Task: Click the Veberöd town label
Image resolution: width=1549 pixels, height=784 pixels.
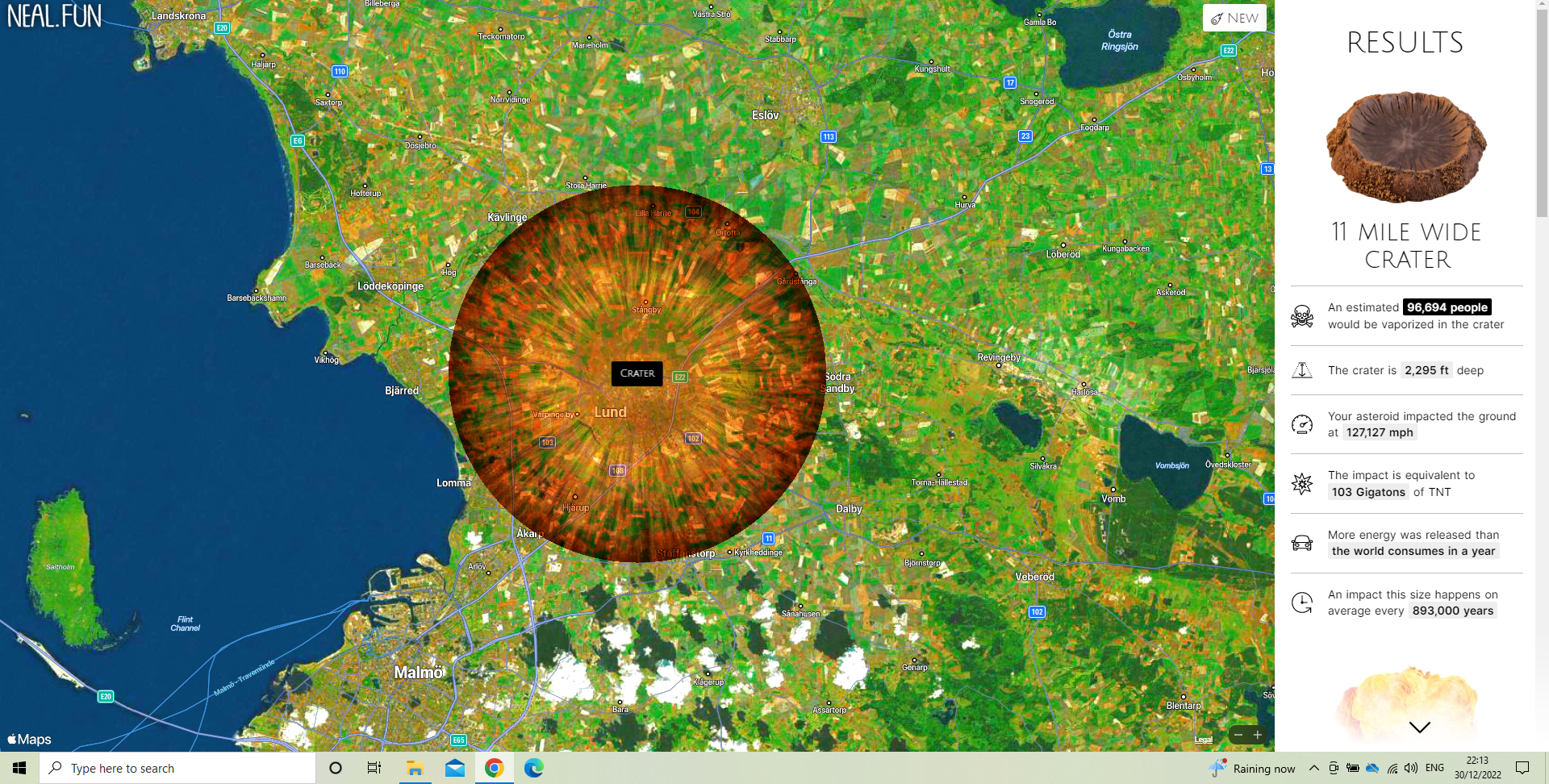Action: [x=1034, y=577]
